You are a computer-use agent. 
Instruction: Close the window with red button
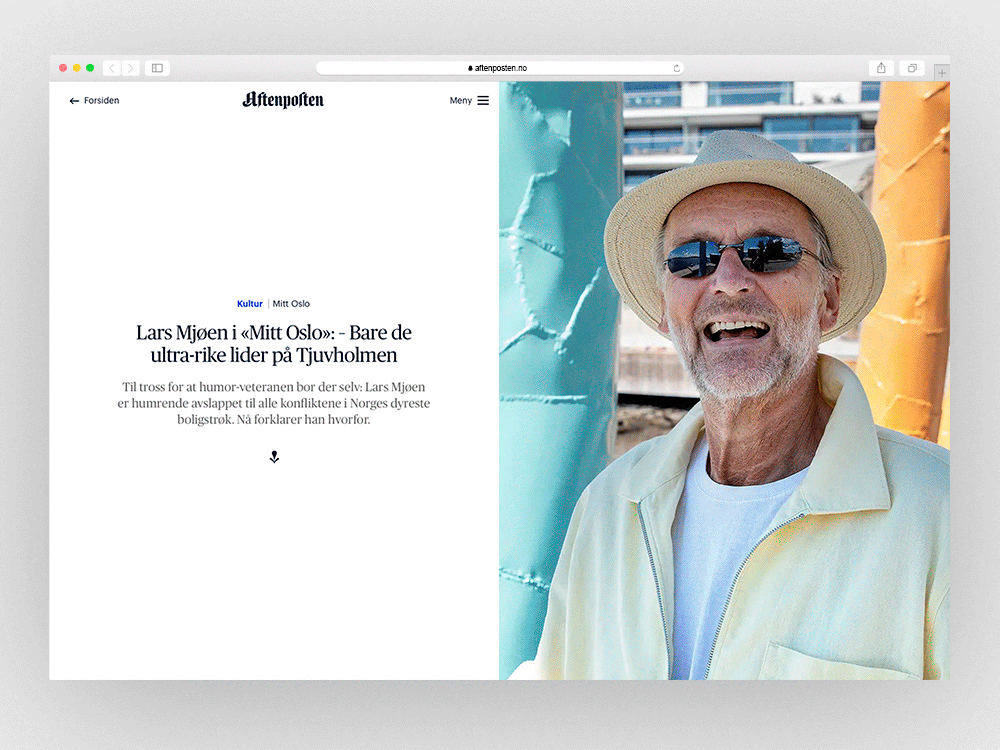63,68
